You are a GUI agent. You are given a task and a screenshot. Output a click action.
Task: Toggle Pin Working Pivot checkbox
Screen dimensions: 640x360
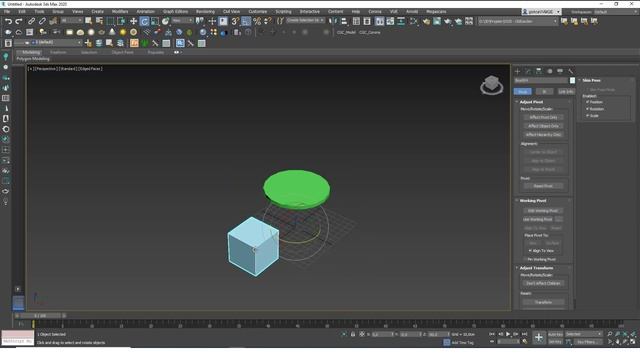pos(526,260)
